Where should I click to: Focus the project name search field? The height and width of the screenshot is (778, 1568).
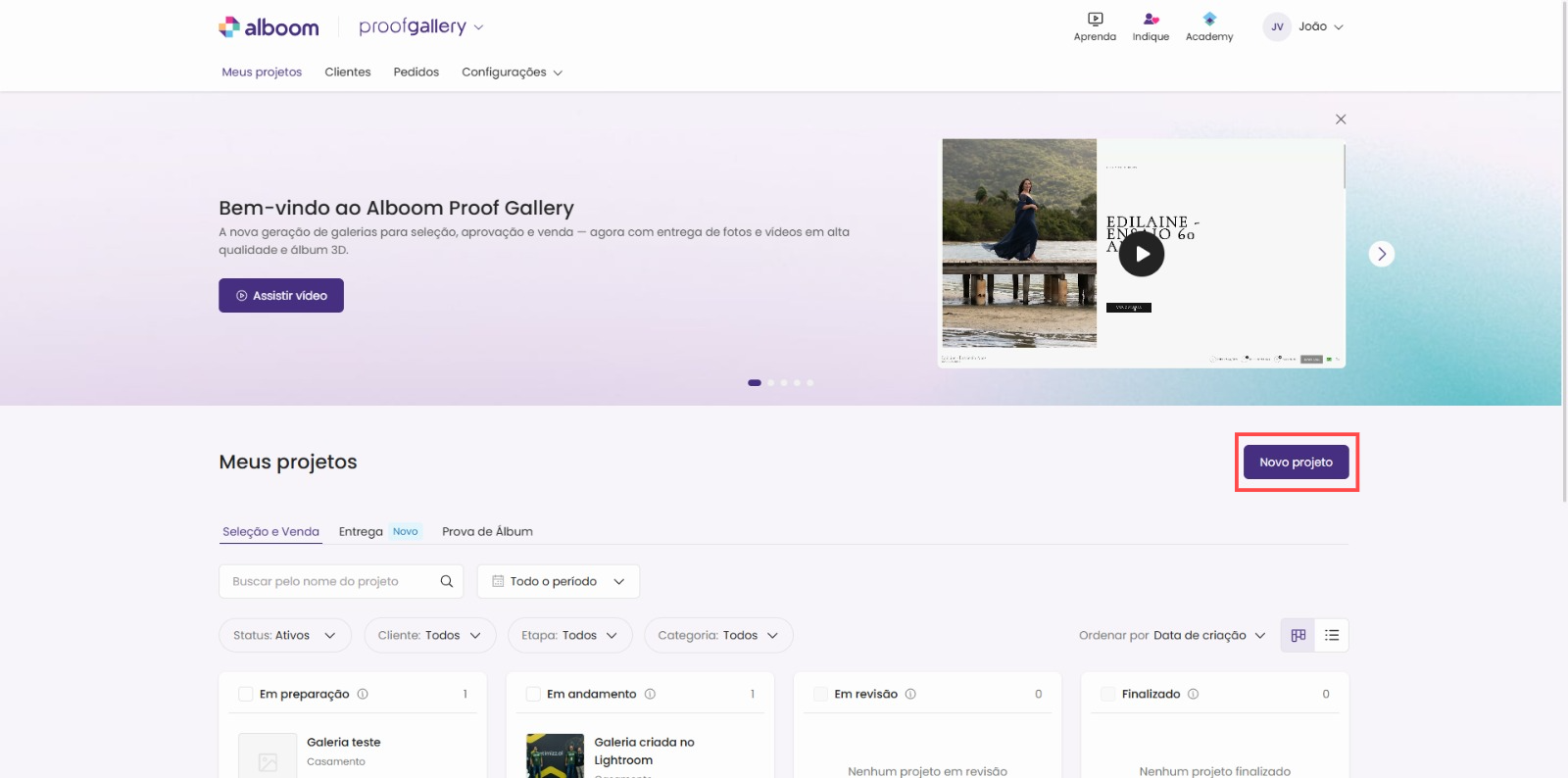(341, 581)
